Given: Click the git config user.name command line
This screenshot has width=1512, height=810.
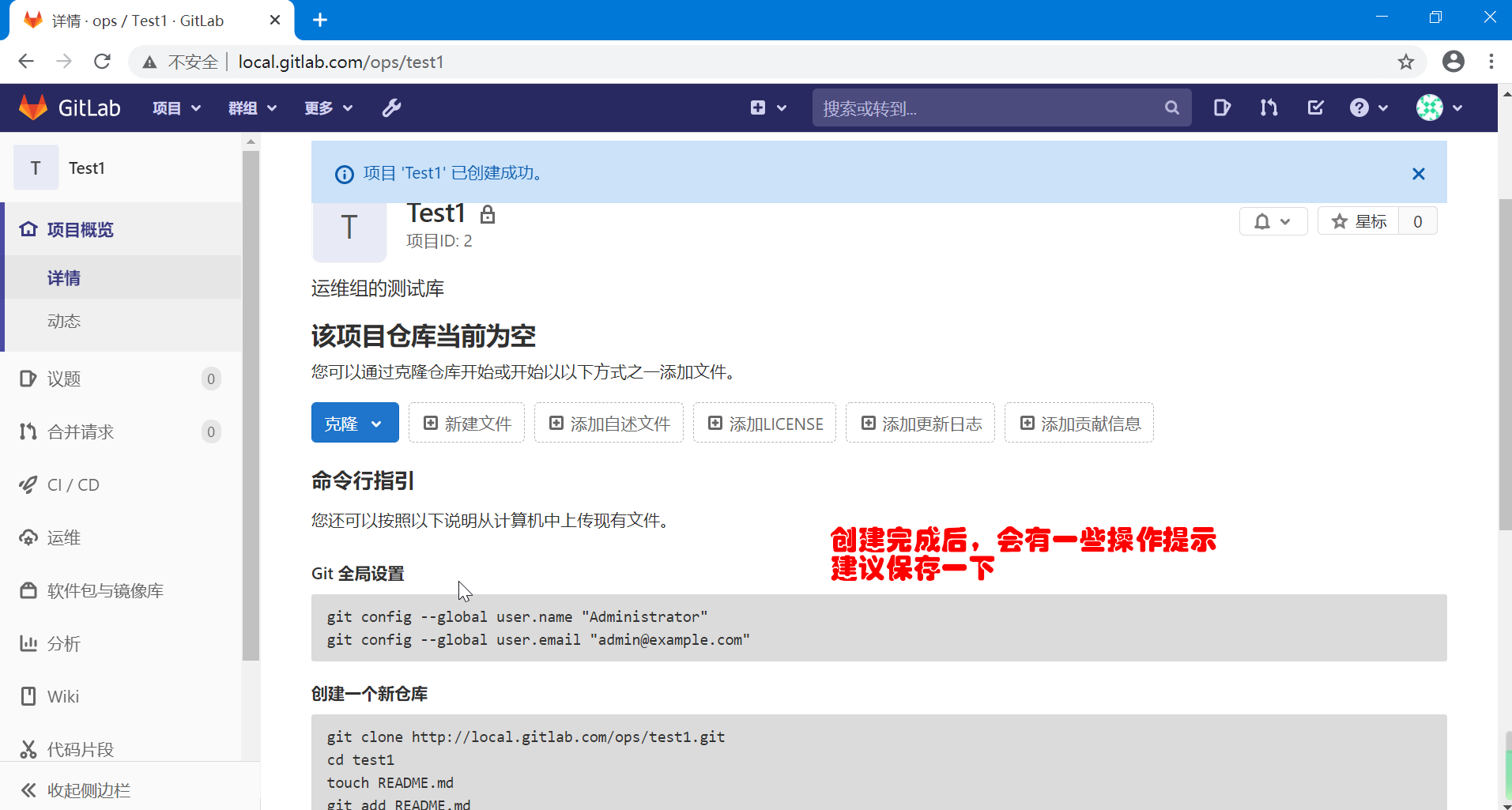Looking at the screenshot, I should (517, 616).
